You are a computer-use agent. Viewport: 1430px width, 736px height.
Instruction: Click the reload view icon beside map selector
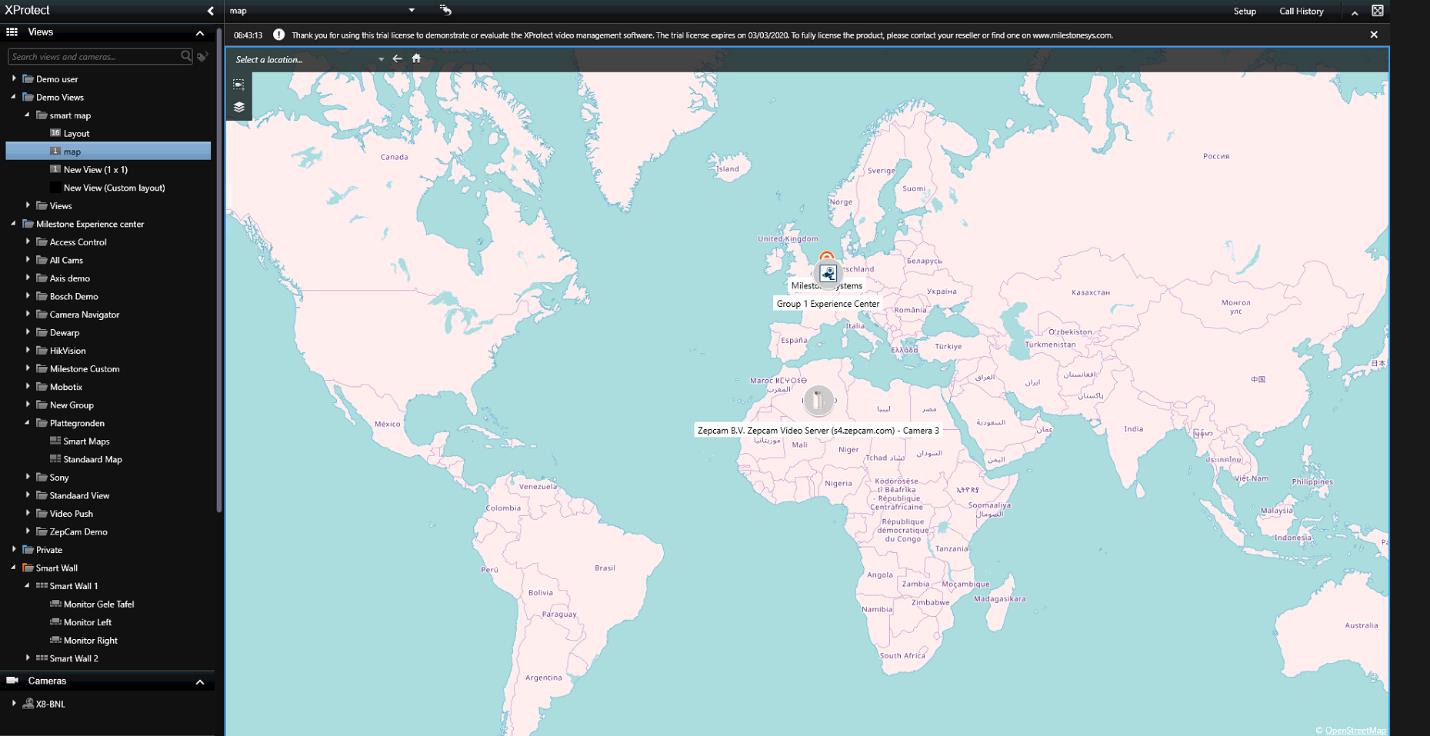[446, 11]
